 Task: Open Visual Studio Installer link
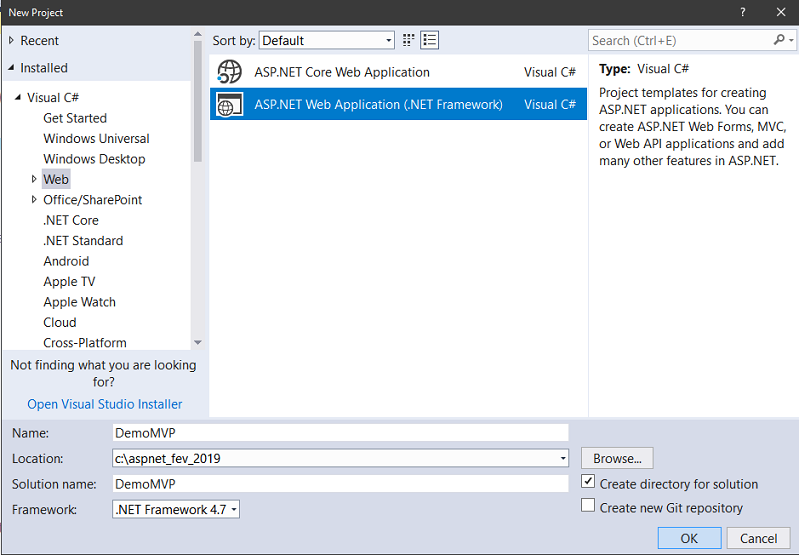(104, 404)
